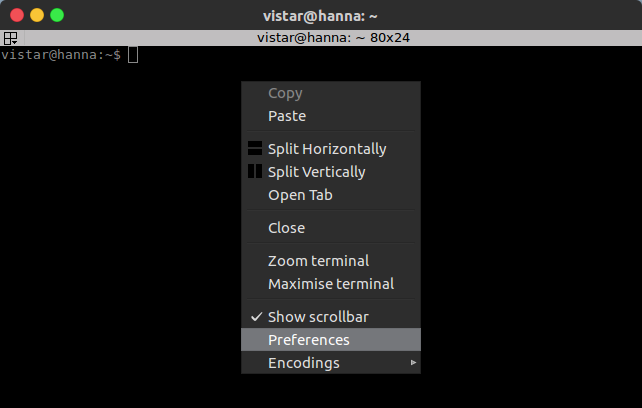
Task: Choose Maximise terminal option
Action: point(331,284)
